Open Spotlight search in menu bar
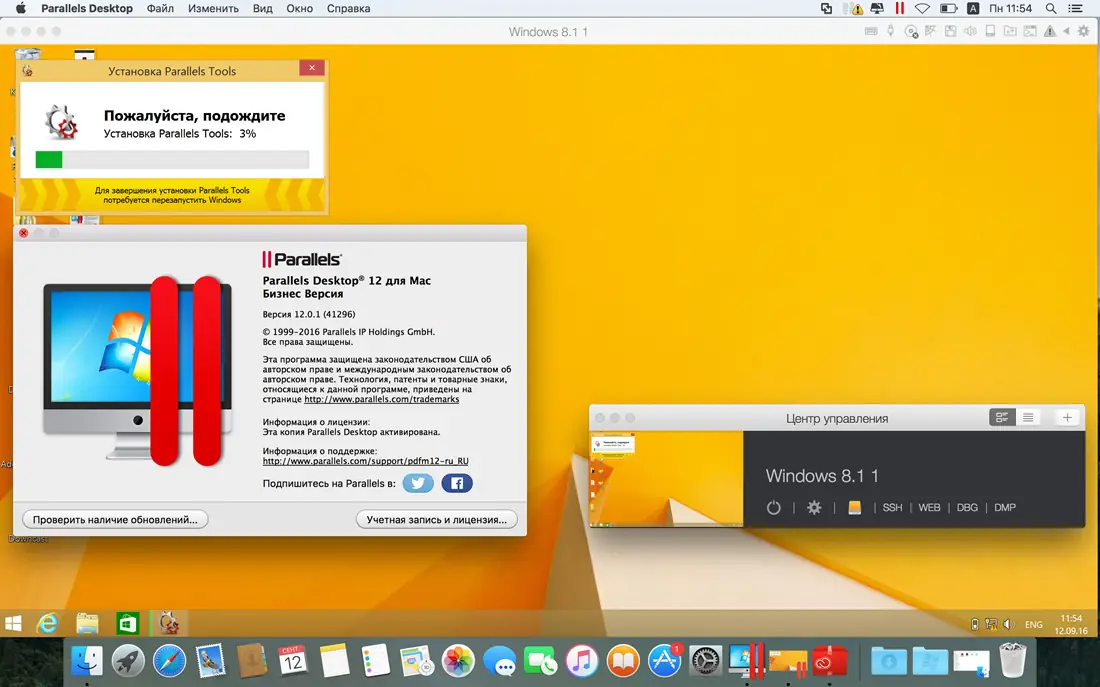The image size is (1100, 687). tap(1051, 8)
